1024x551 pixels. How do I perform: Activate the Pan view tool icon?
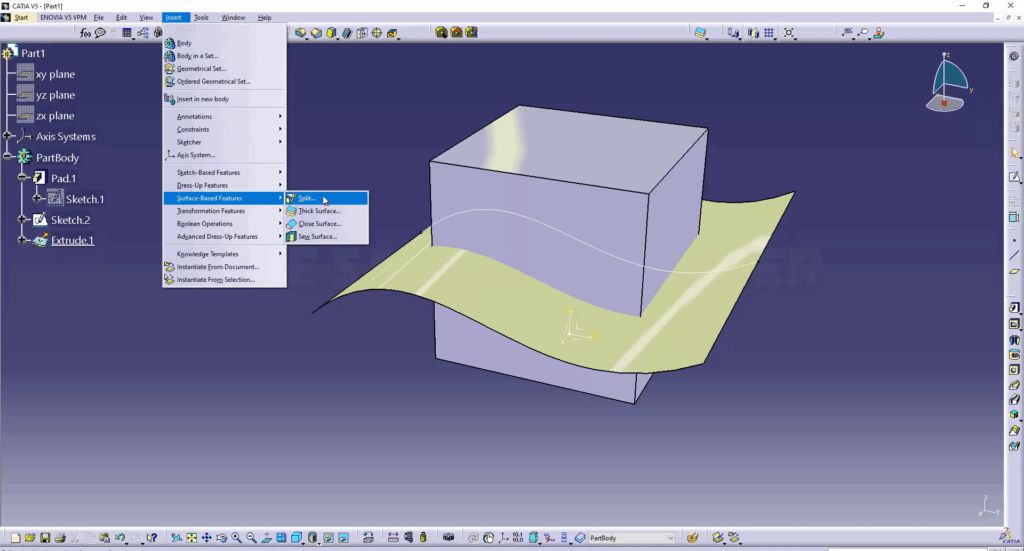pos(206,538)
